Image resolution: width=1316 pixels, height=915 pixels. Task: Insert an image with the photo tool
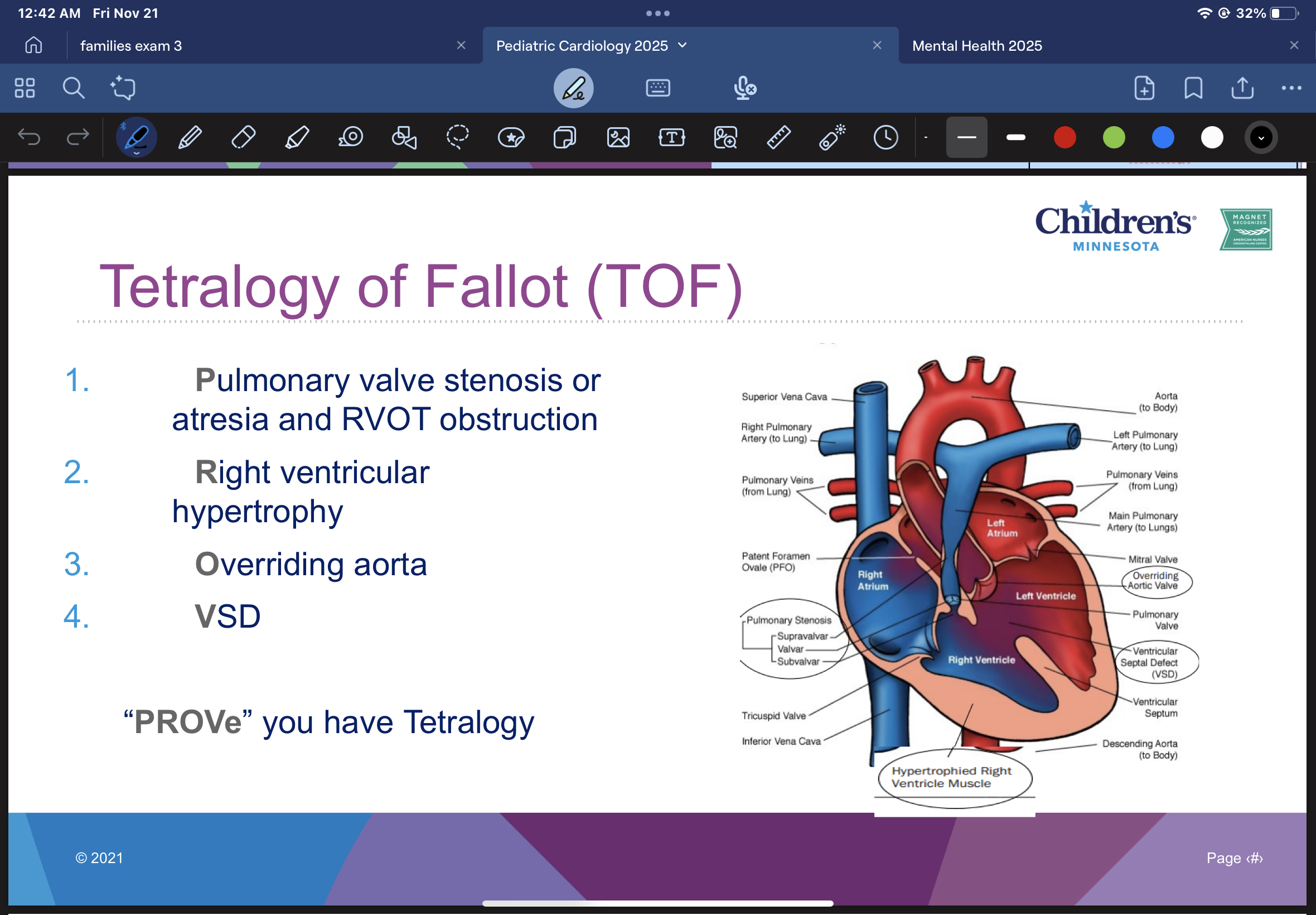(x=618, y=137)
